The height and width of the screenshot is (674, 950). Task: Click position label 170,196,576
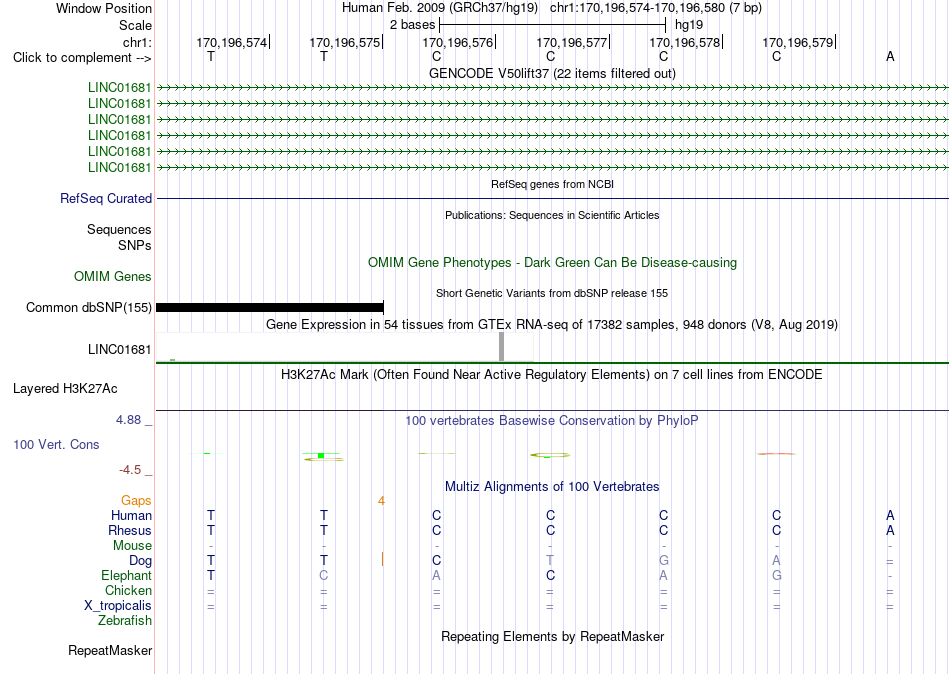[457, 42]
